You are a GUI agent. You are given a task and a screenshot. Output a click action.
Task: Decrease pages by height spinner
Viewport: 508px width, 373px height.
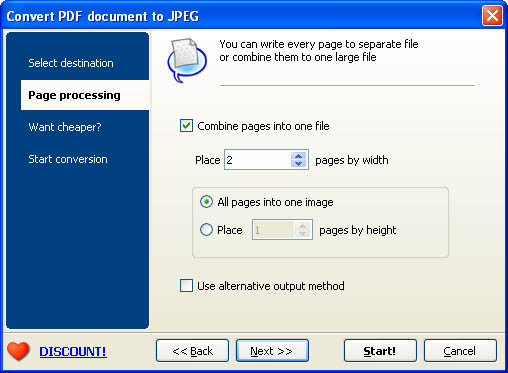302,233
